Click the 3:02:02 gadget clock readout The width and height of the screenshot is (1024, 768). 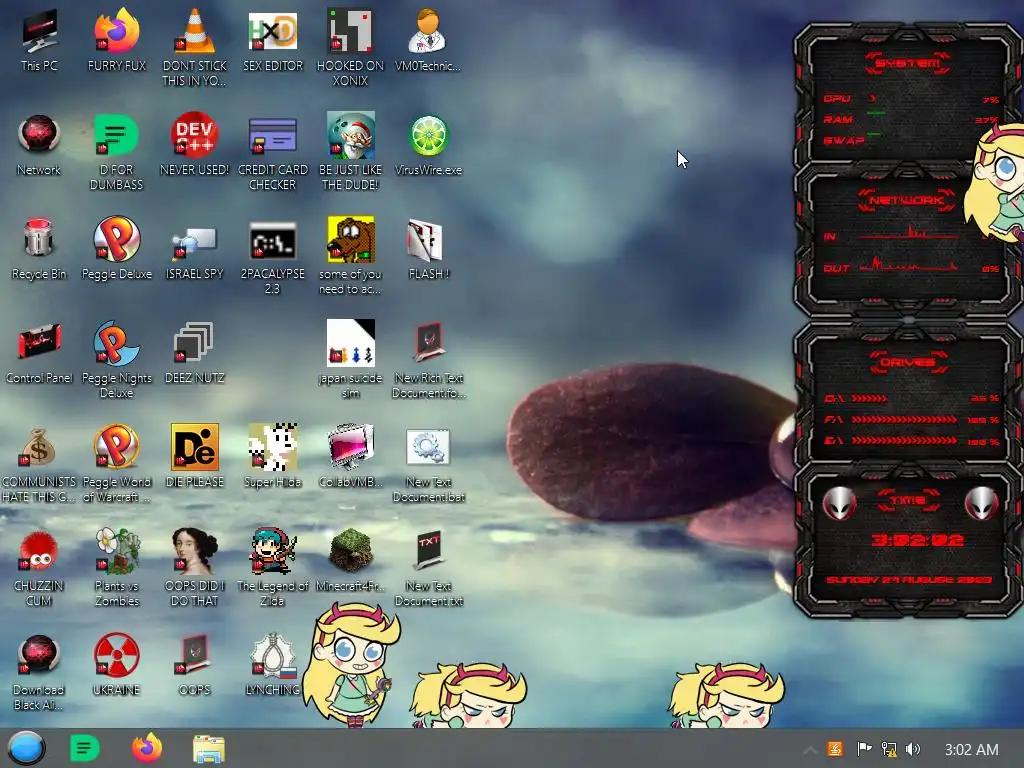click(917, 540)
